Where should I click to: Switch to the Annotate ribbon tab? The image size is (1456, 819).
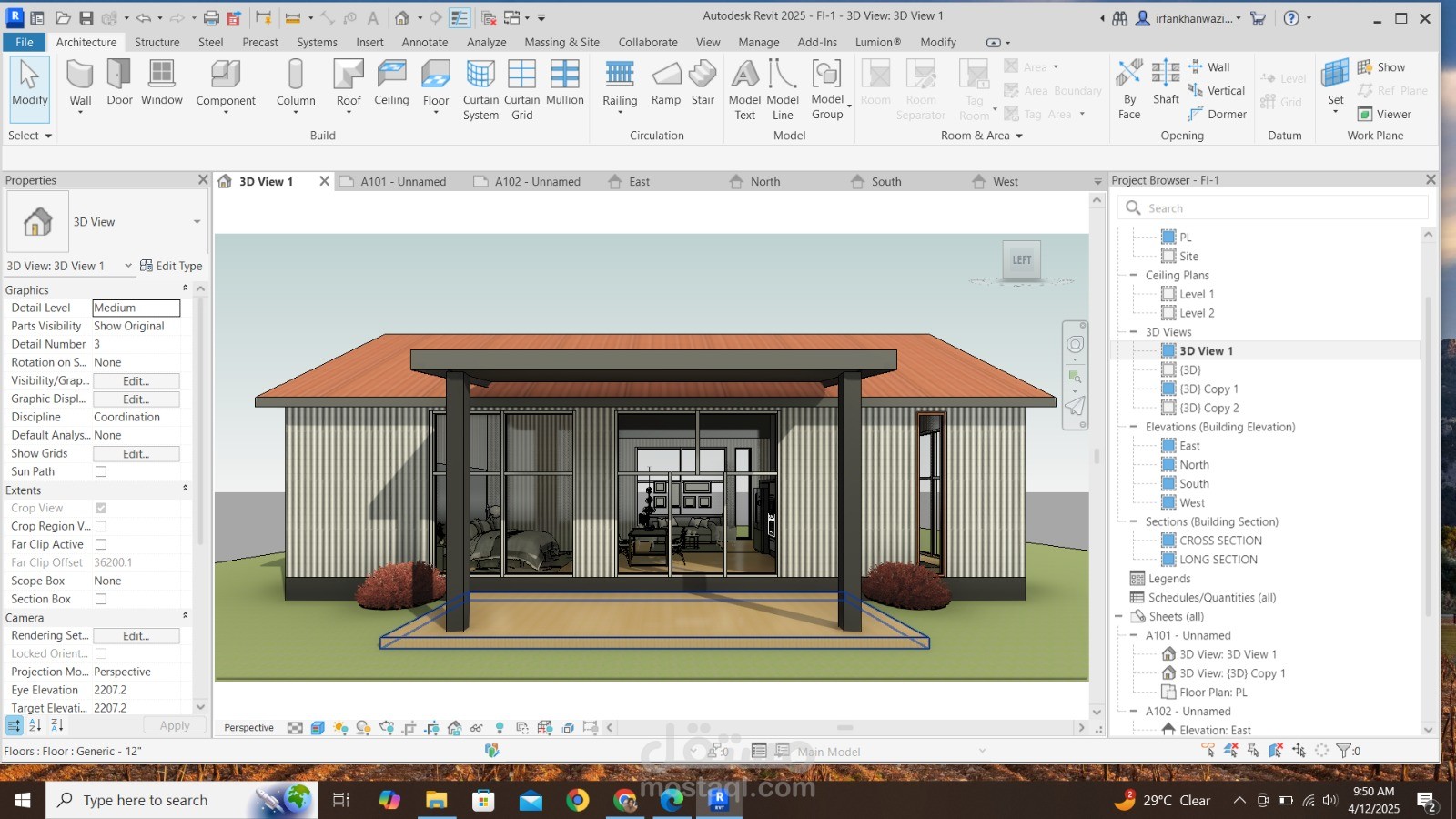pos(424,42)
